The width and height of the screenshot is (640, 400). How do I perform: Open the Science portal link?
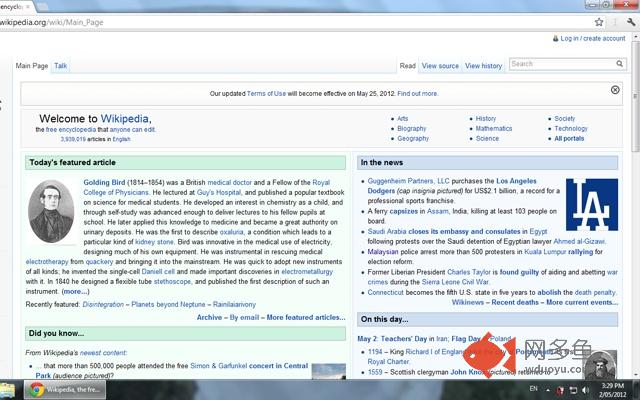(x=487, y=138)
